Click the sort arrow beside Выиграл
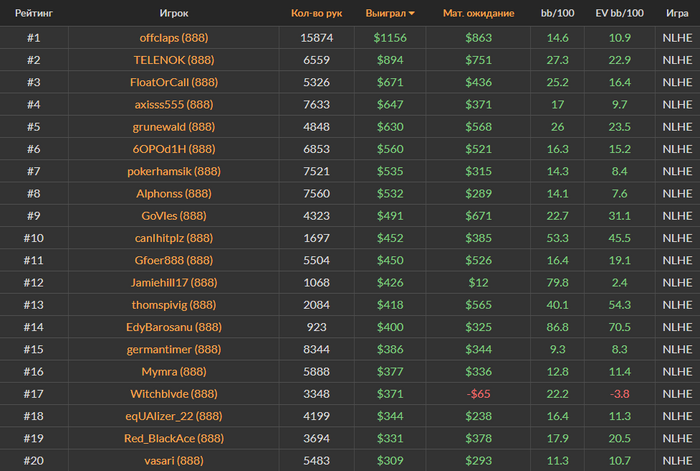The image size is (700, 471). click(413, 14)
